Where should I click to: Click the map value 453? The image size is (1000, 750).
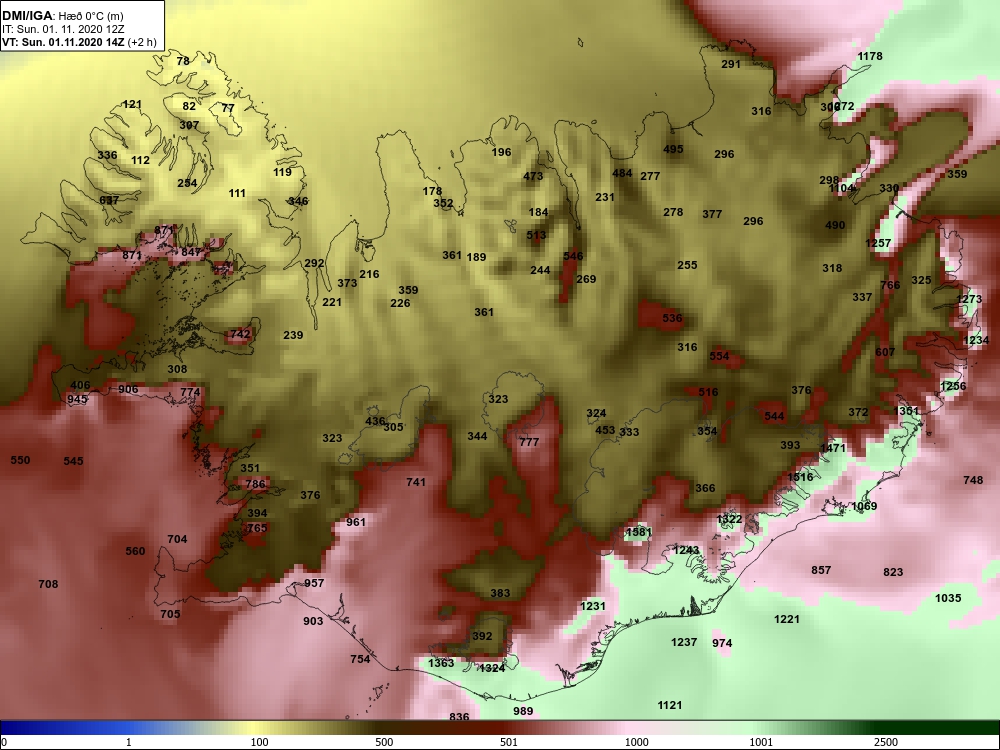(x=605, y=430)
